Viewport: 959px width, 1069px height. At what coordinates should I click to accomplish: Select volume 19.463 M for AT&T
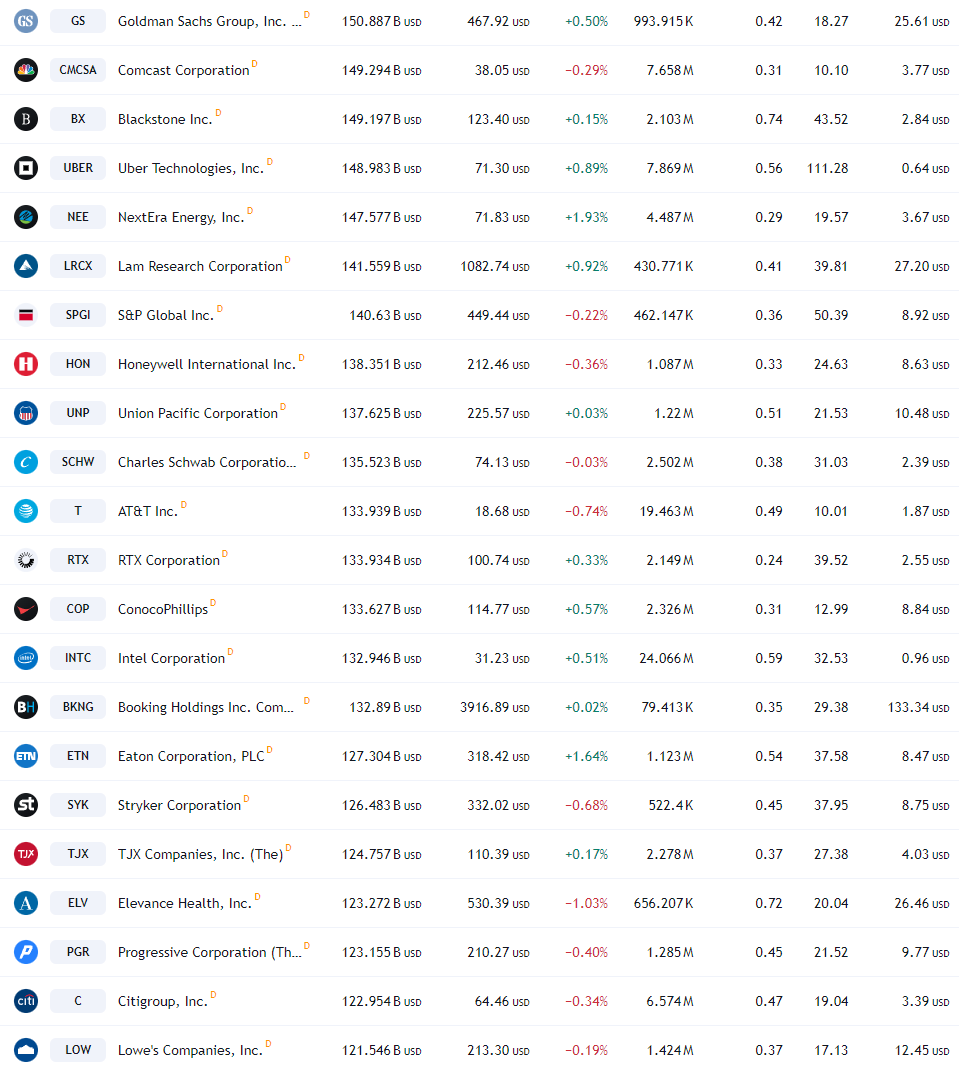coord(667,511)
